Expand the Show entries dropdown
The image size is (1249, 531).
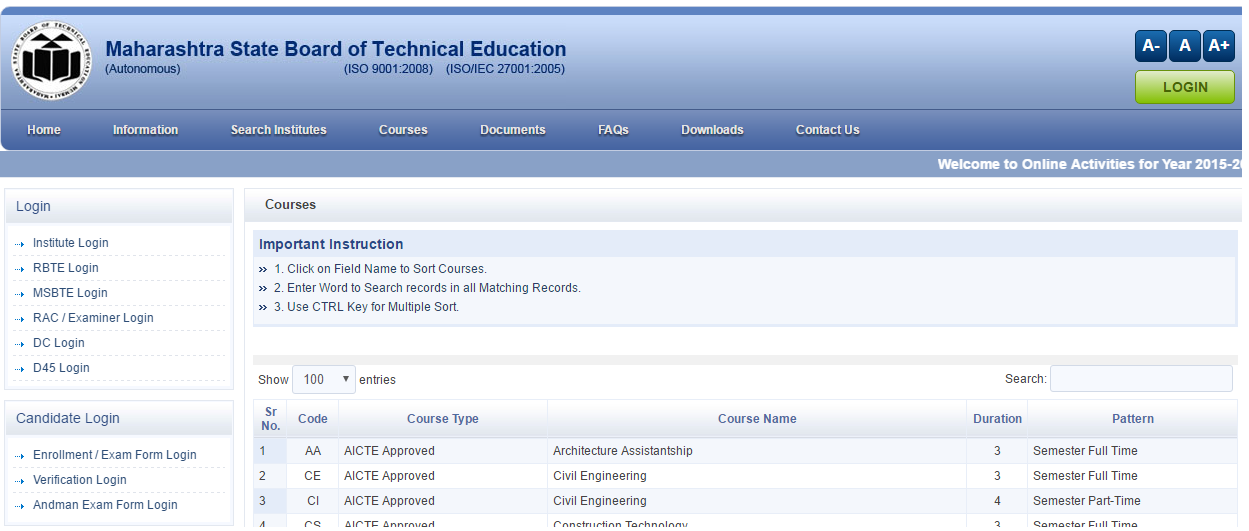(323, 379)
